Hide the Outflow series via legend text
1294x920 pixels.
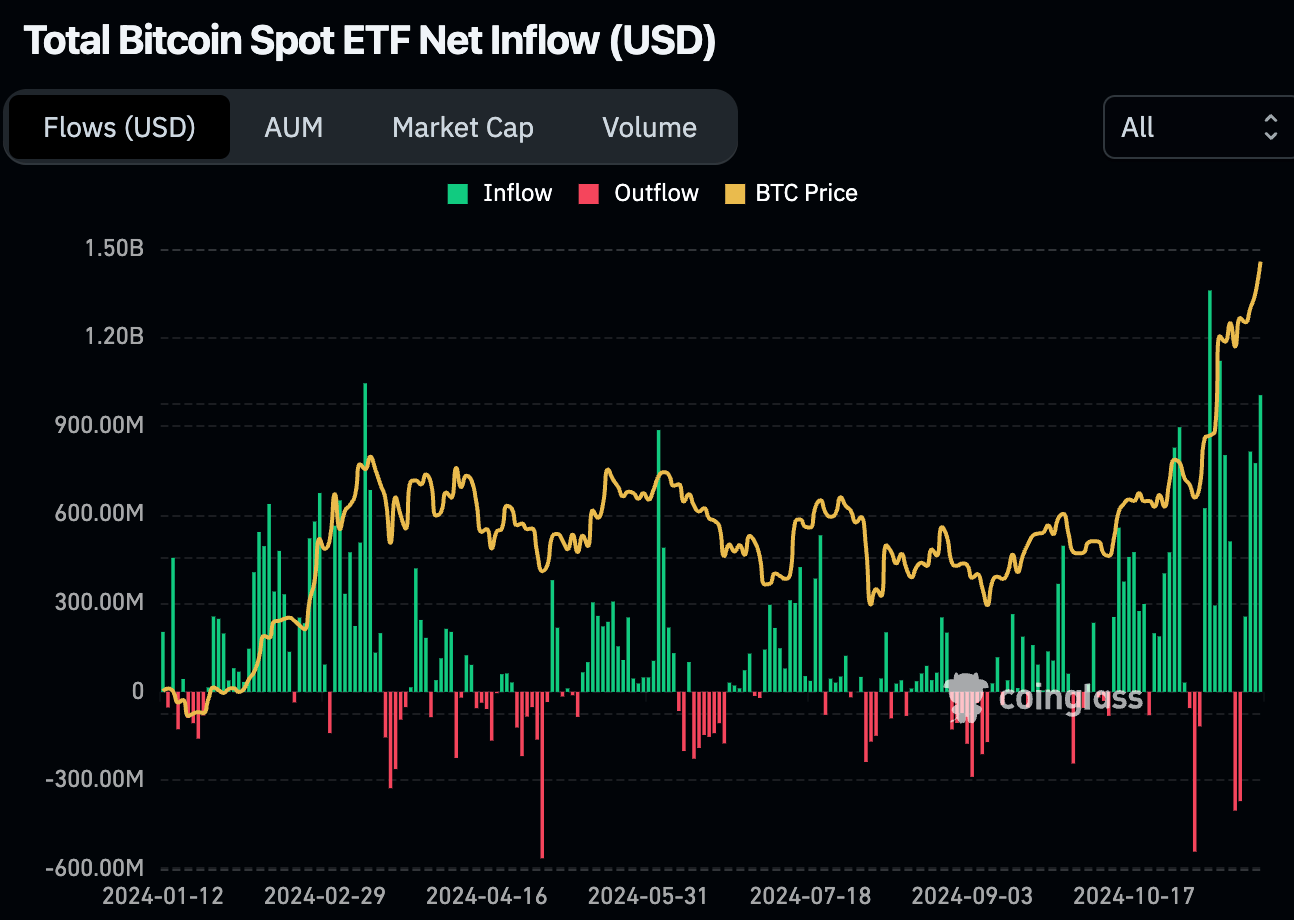[x=656, y=193]
